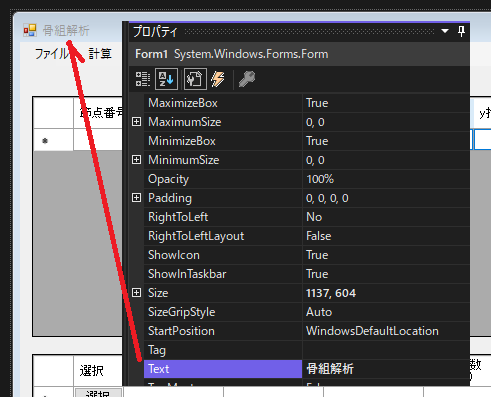The height and width of the screenshot is (397, 491).
Task: Select the ShowInTaskbar True value
Action: click(x=386, y=274)
